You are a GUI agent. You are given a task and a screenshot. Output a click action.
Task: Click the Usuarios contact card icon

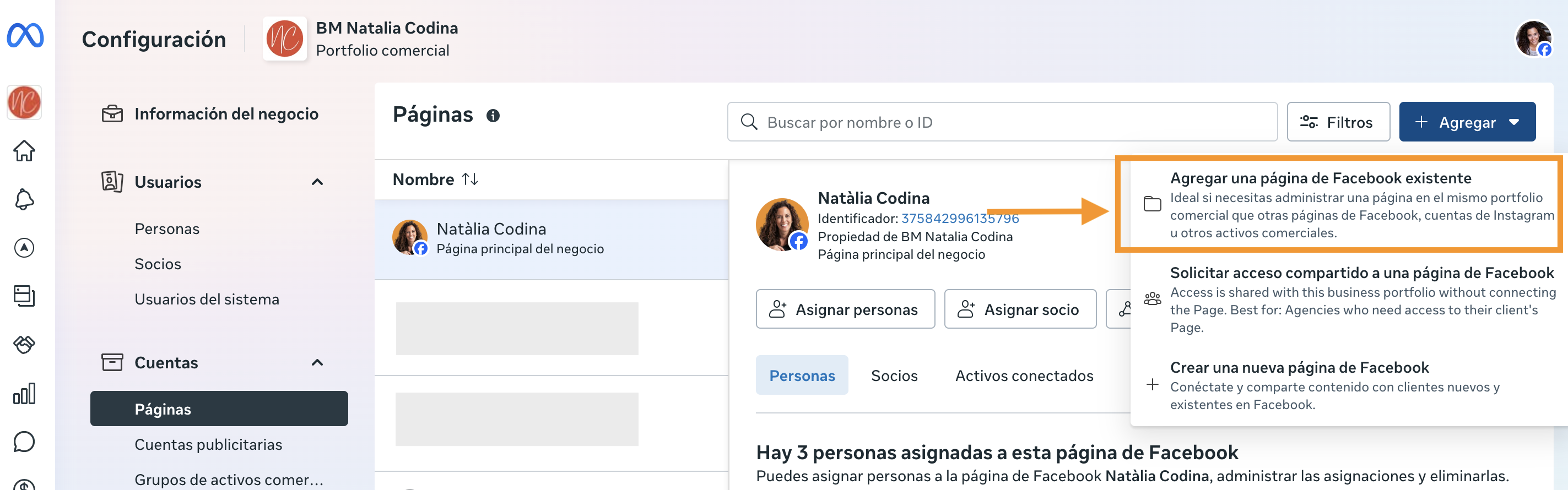[112, 181]
